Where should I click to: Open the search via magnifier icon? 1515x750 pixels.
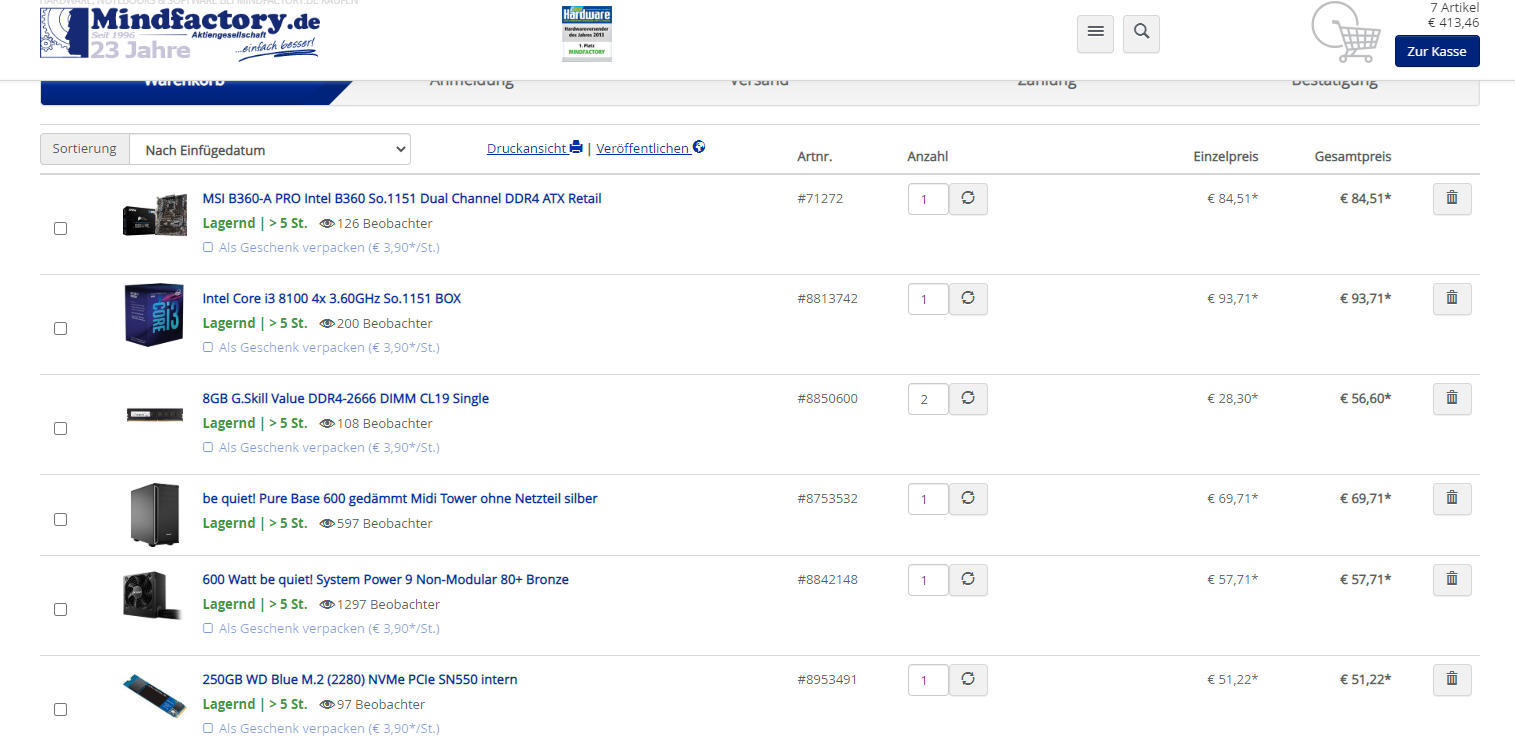[1141, 34]
